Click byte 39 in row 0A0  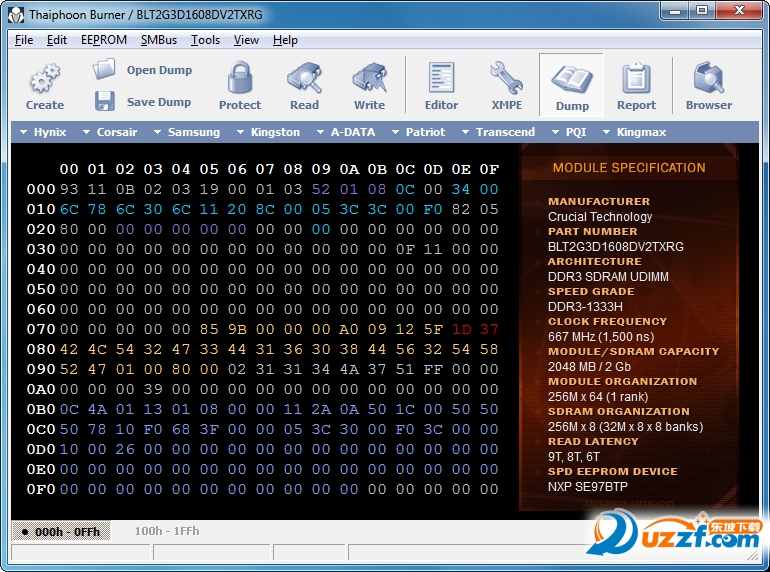pos(153,389)
